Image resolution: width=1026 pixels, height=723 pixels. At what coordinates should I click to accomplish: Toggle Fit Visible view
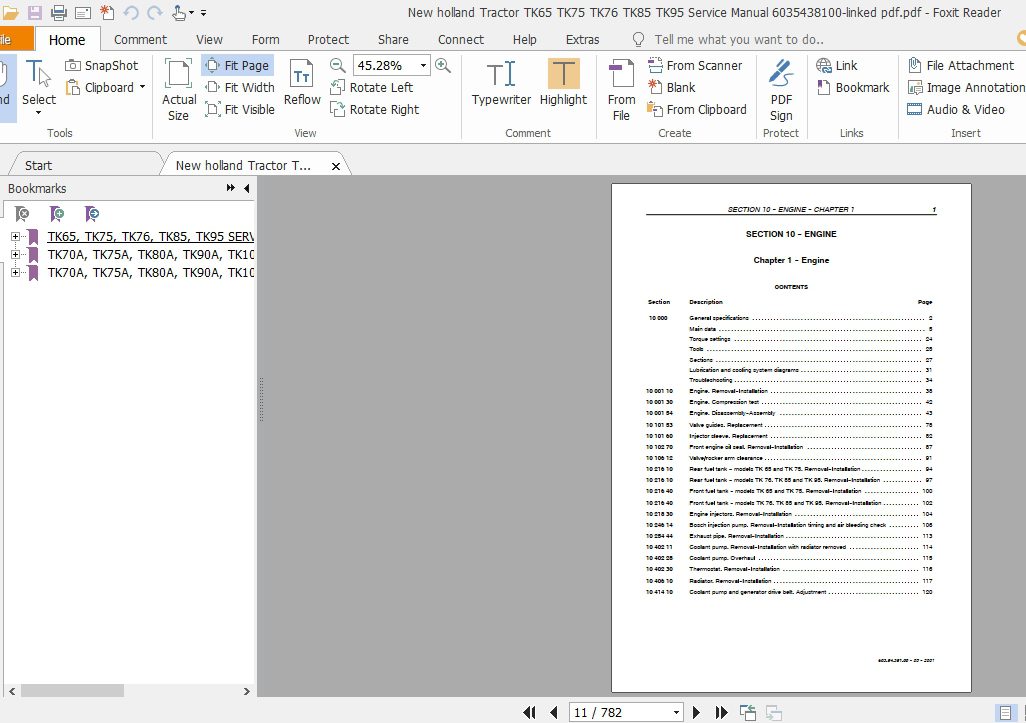tap(239, 109)
